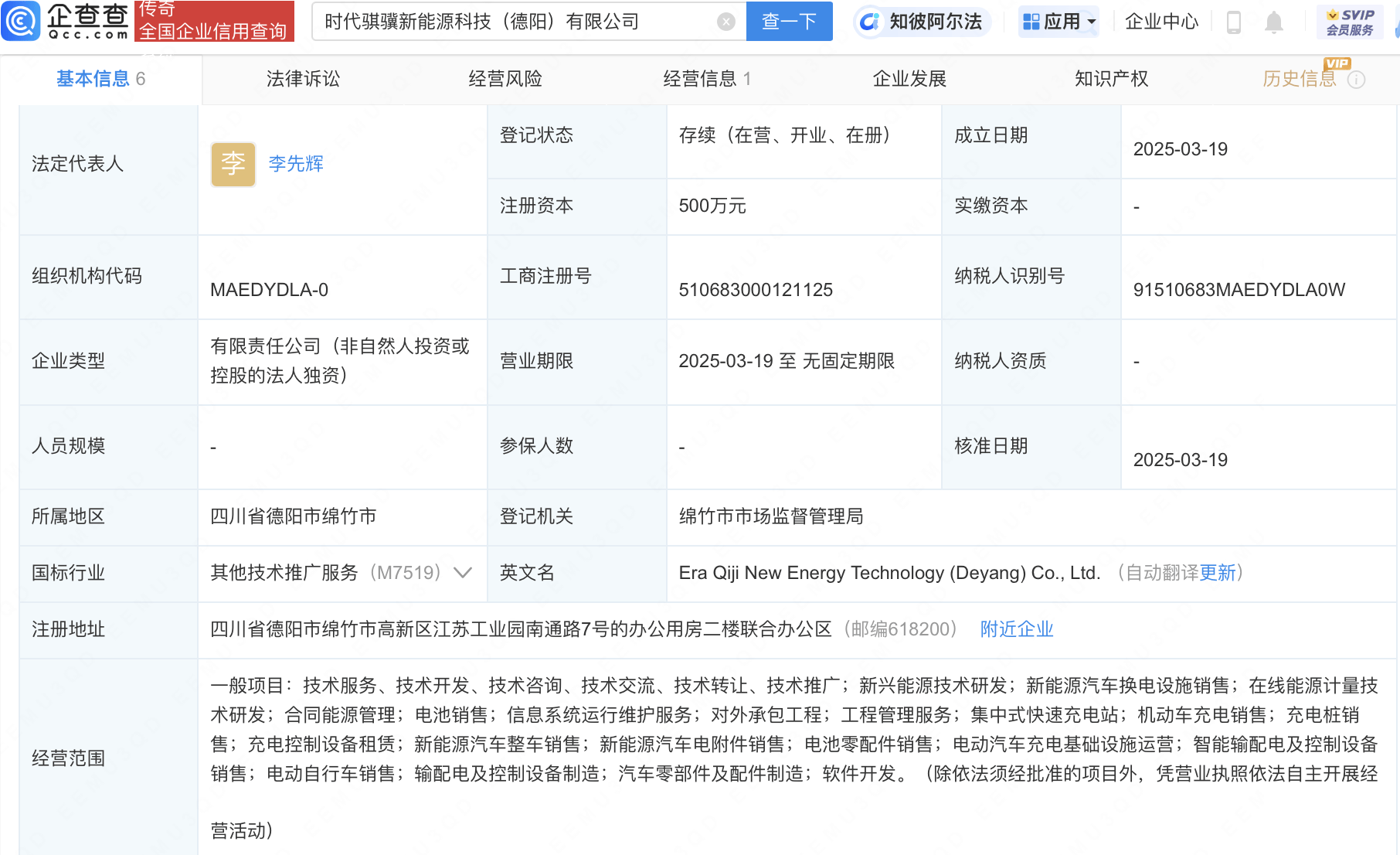
Task: Open legal representative 李先辉 profile link
Action: [x=296, y=164]
